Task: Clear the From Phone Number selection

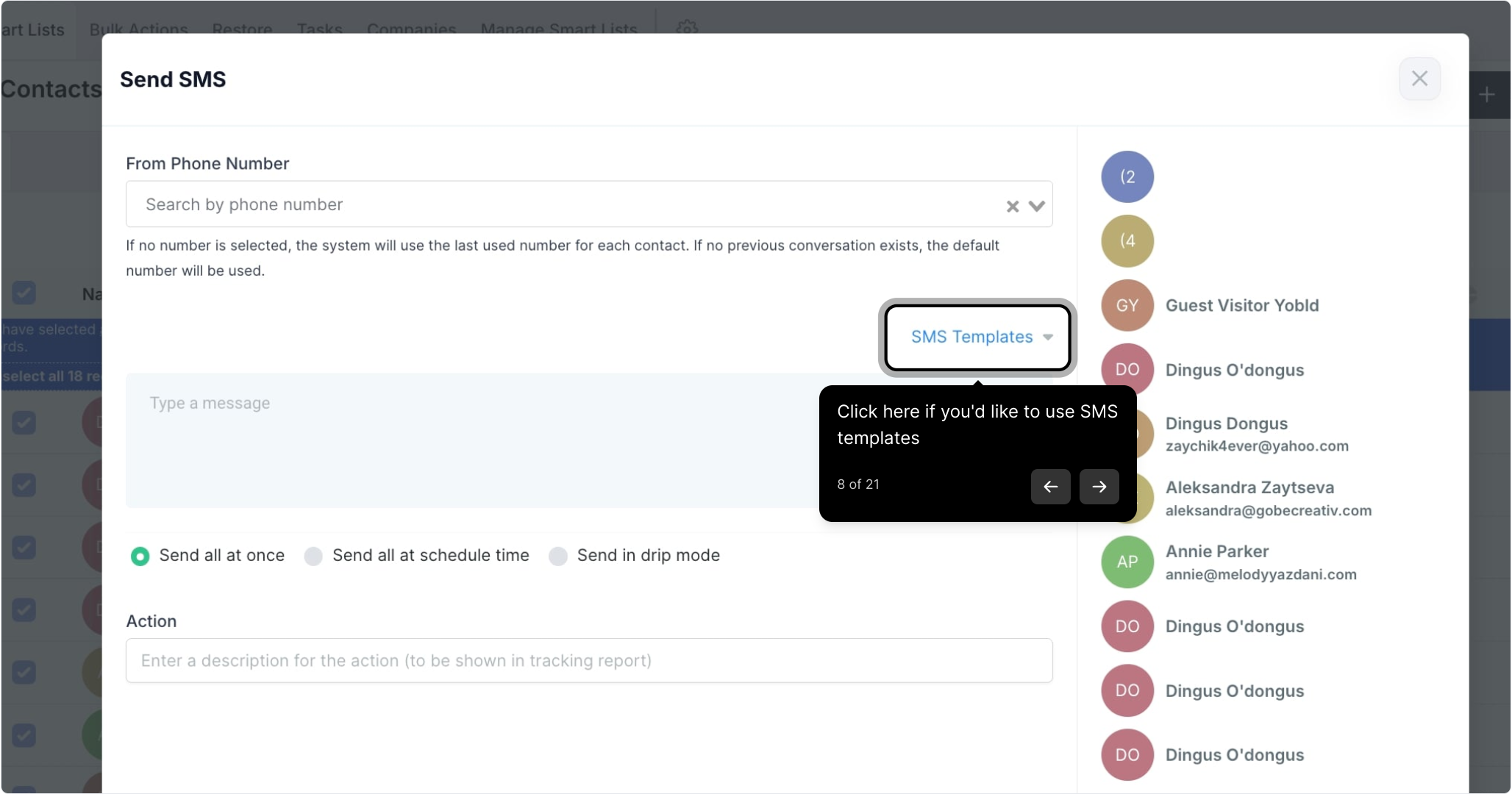Action: [x=1013, y=207]
